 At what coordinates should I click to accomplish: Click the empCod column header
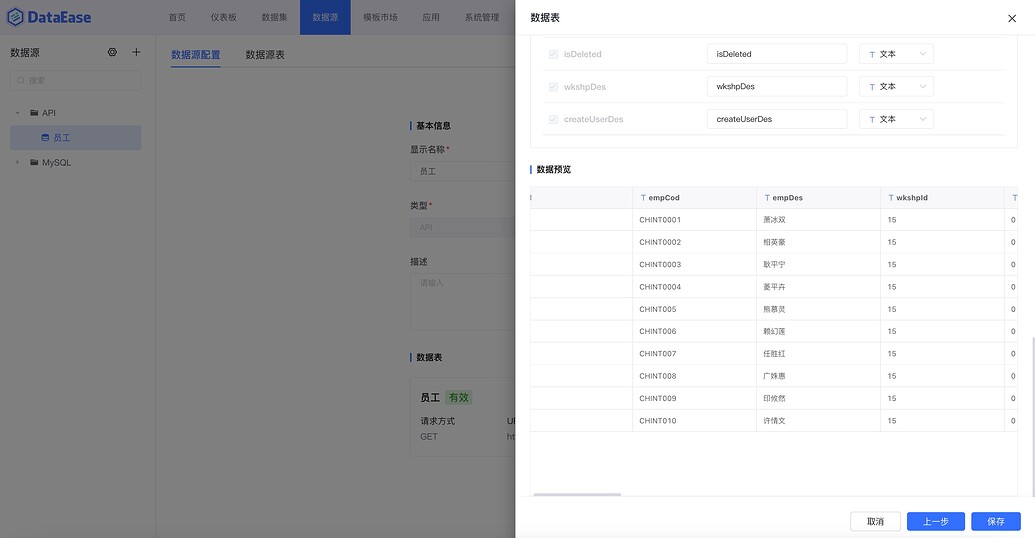click(694, 197)
